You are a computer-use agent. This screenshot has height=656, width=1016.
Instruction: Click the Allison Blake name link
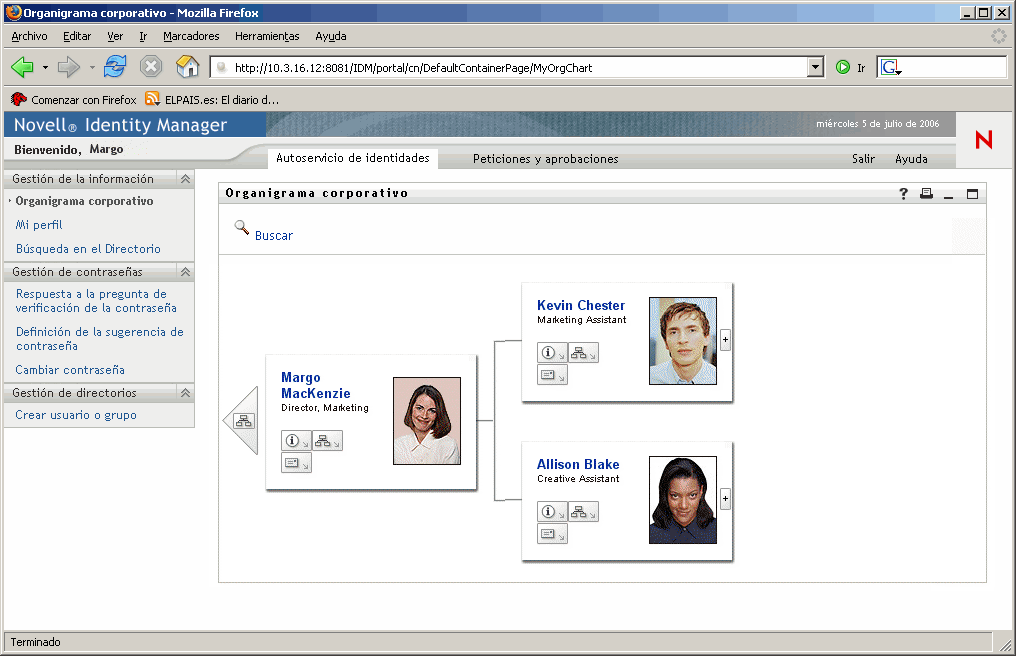tap(578, 464)
